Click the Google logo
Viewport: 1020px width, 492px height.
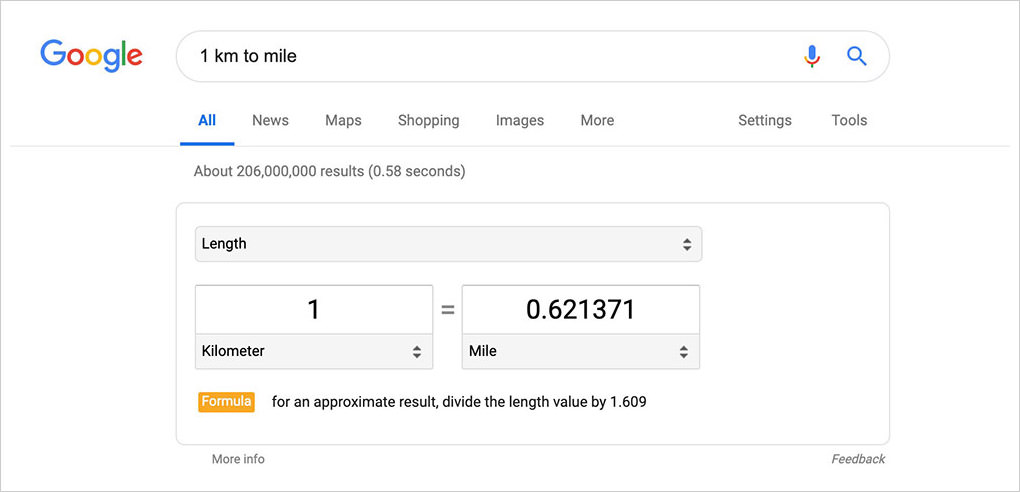[x=91, y=56]
